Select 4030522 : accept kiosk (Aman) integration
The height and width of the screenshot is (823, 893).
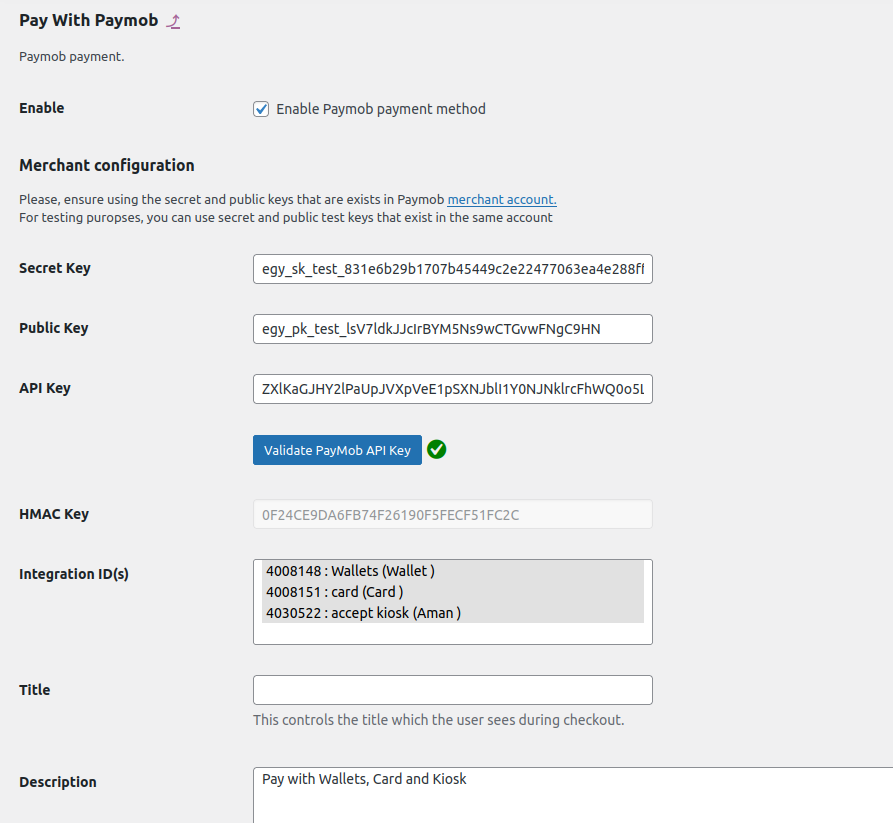point(453,613)
